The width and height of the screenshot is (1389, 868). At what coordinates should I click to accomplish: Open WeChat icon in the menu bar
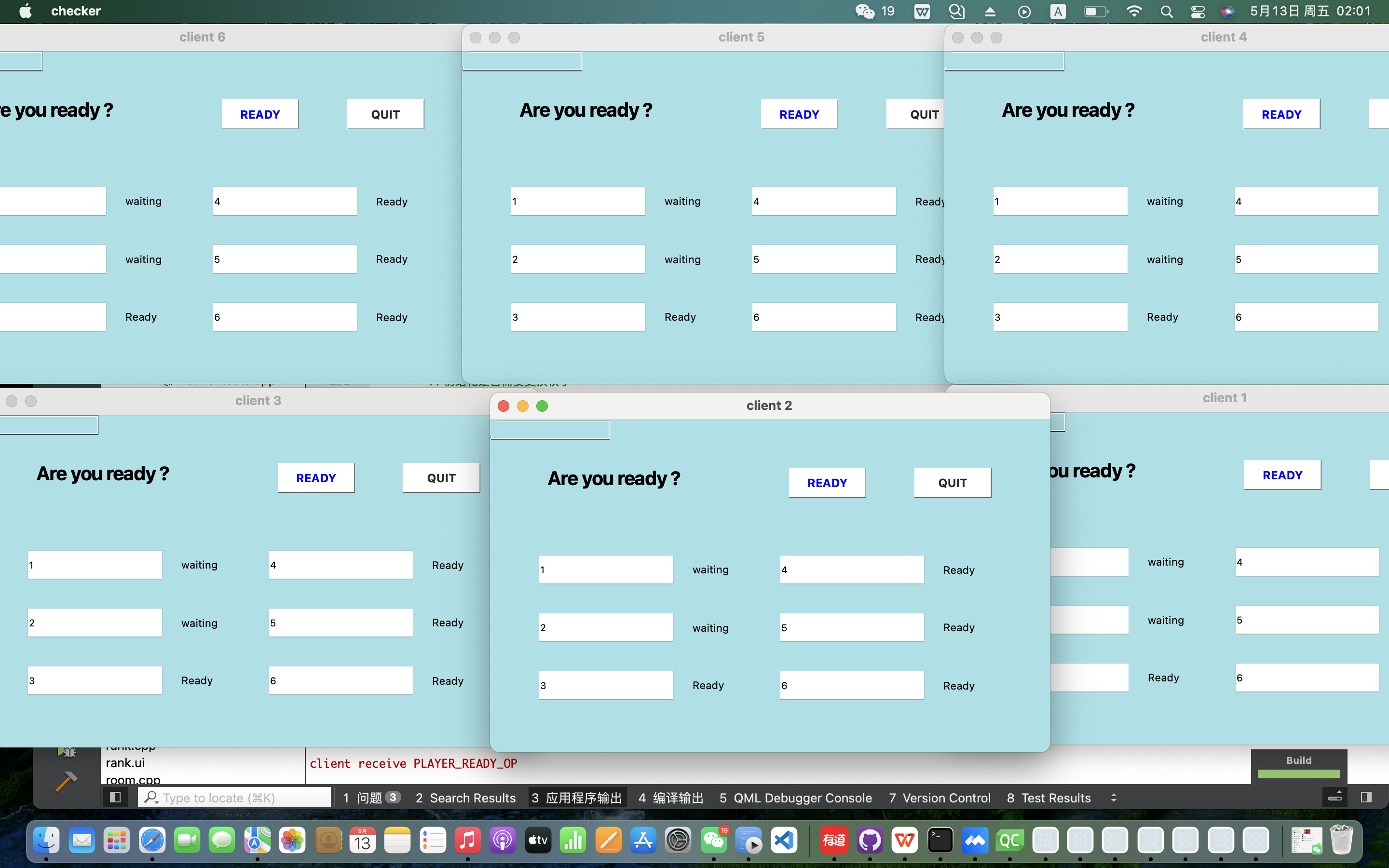(x=865, y=12)
